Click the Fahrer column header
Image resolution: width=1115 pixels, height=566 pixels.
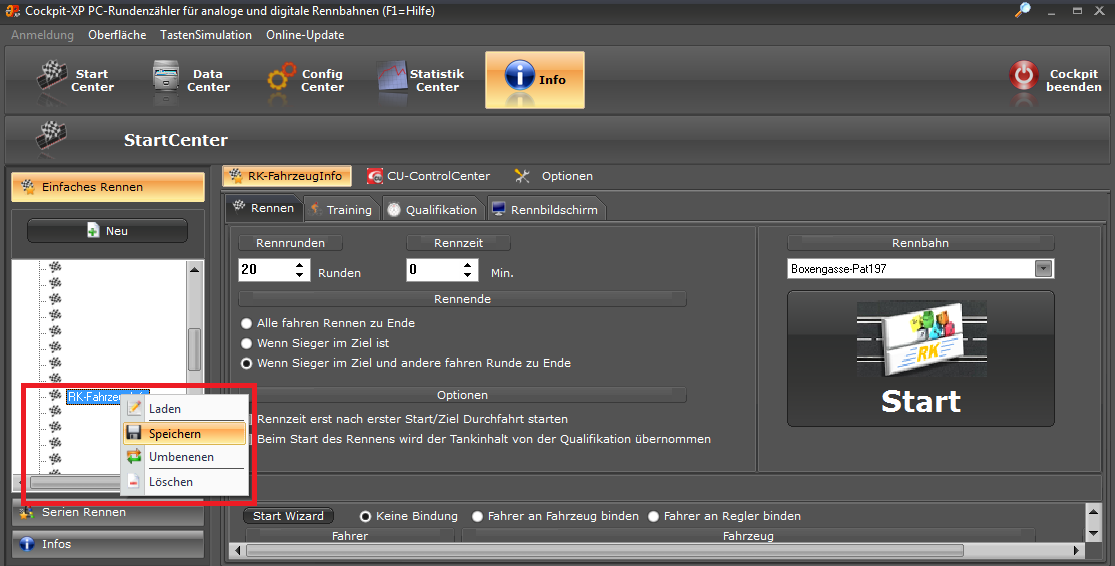pyautogui.click(x=350, y=536)
